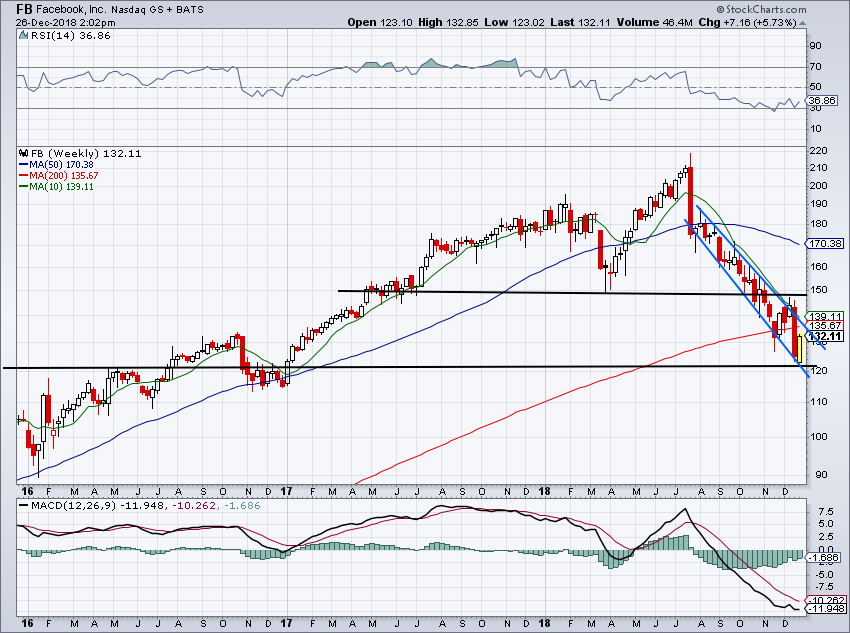Click the 26-Dec-2018 2:02pm timestamp
Screen dimensions: 850x633
(66, 23)
